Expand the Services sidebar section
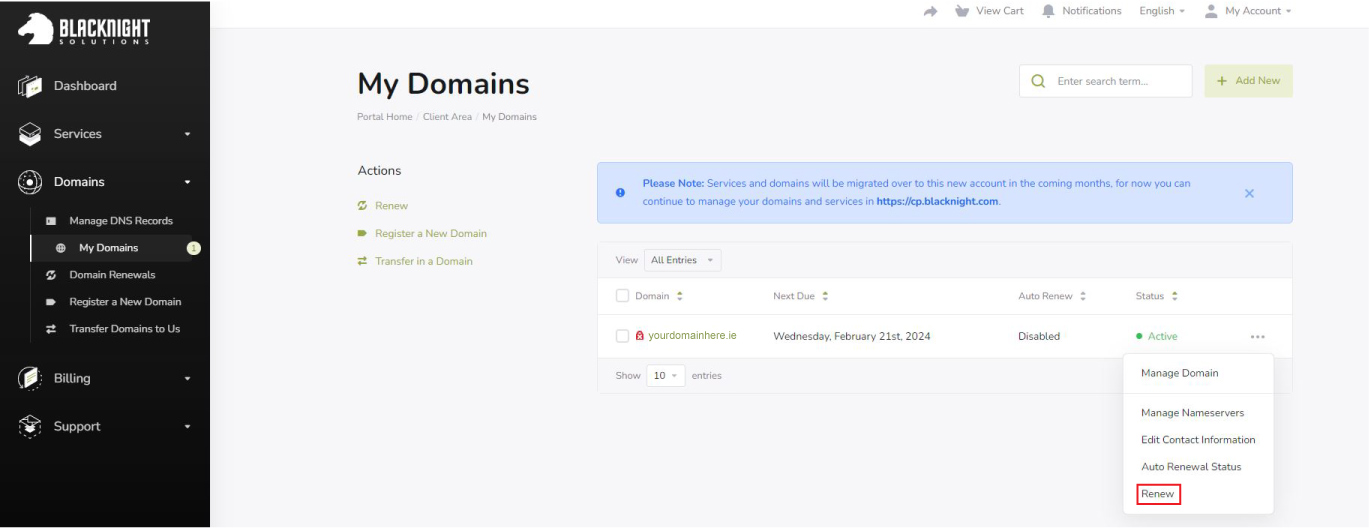The image size is (1369, 528). pos(187,134)
